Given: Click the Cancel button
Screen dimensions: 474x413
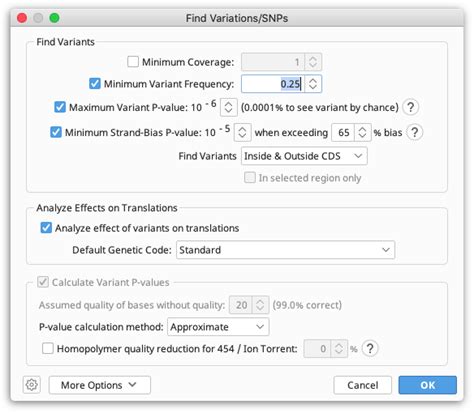Looking at the screenshot, I should [x=363, y=385].
